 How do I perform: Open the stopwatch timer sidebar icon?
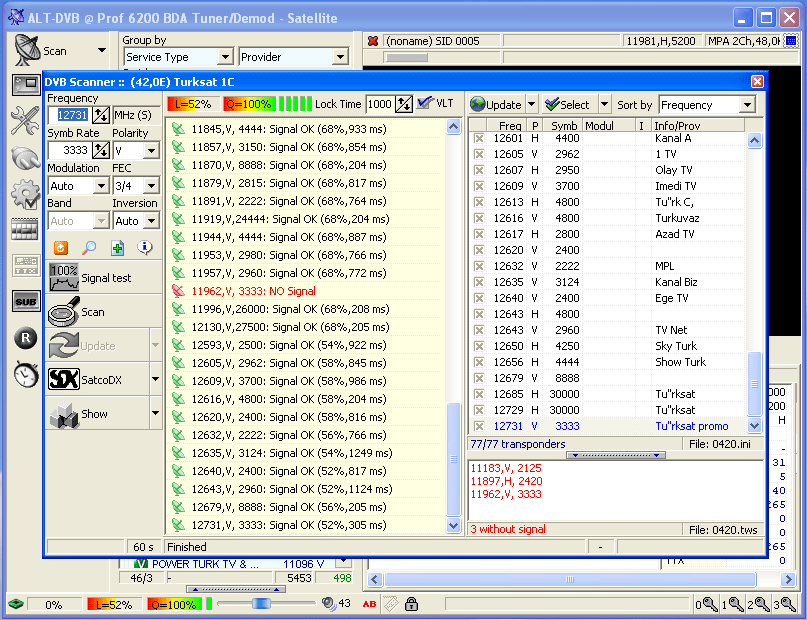click(26, 374)
